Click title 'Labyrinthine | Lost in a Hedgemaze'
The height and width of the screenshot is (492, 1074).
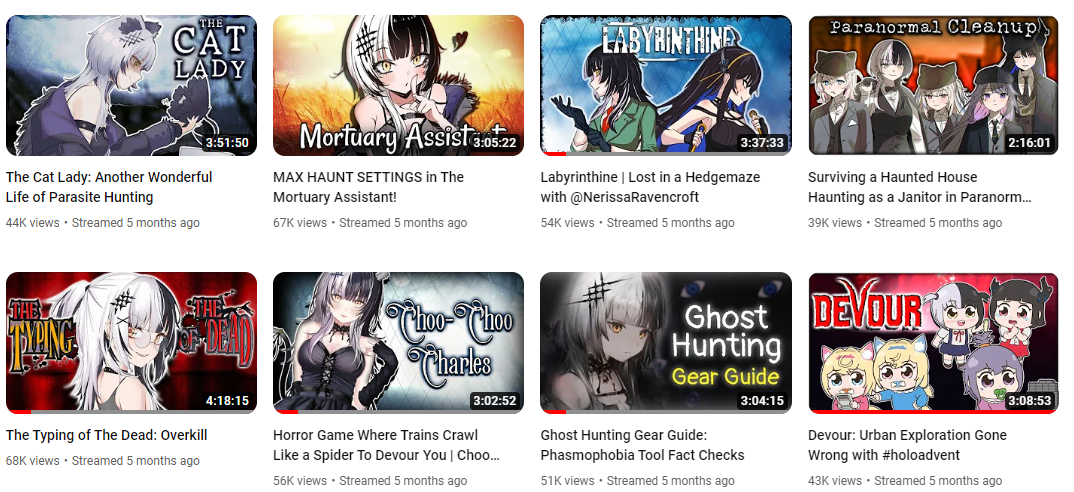(x=650, y=187)
